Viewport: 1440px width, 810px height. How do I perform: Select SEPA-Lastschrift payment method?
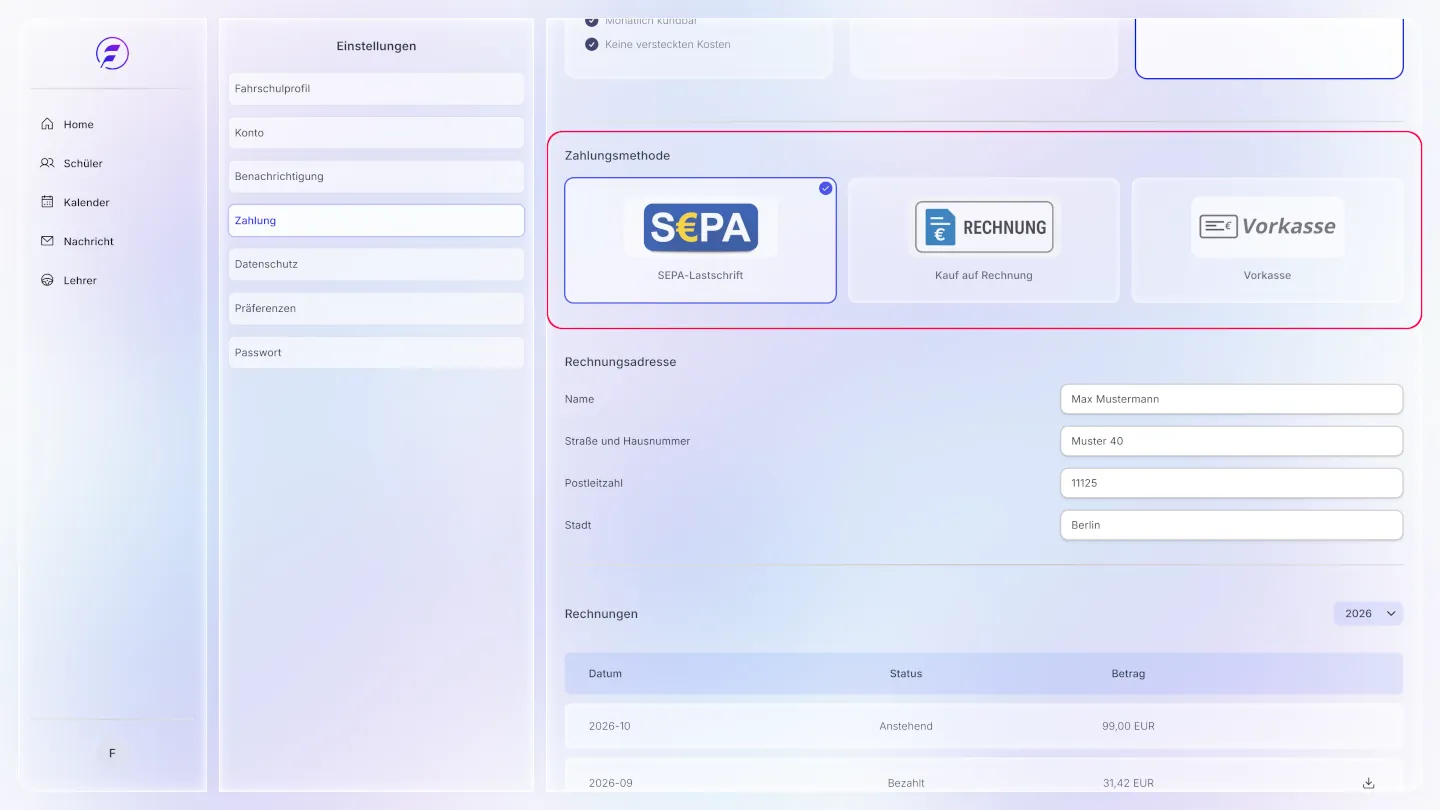tap(701, 240)
